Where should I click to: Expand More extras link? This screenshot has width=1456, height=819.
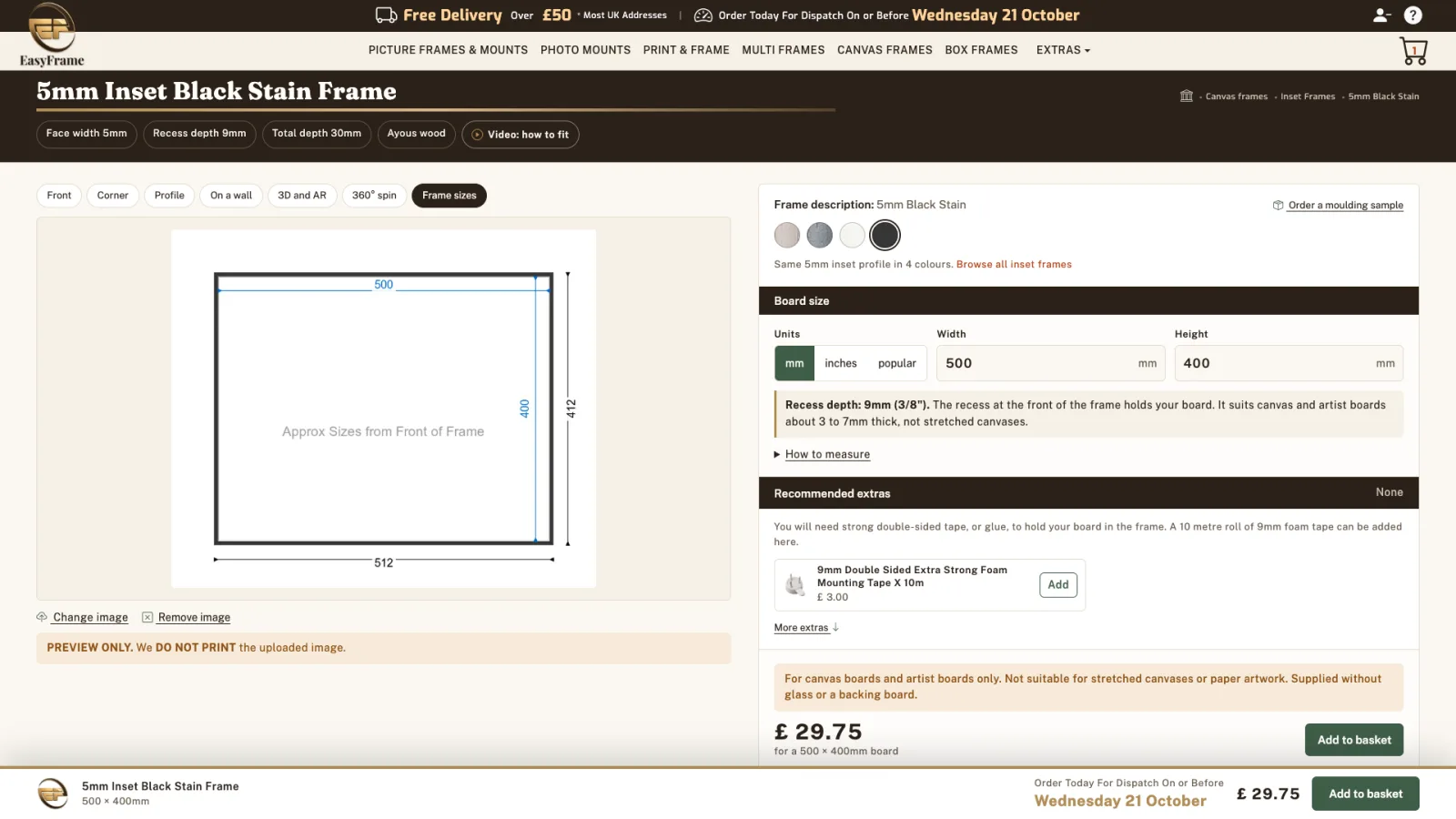(x=806, y=628)
